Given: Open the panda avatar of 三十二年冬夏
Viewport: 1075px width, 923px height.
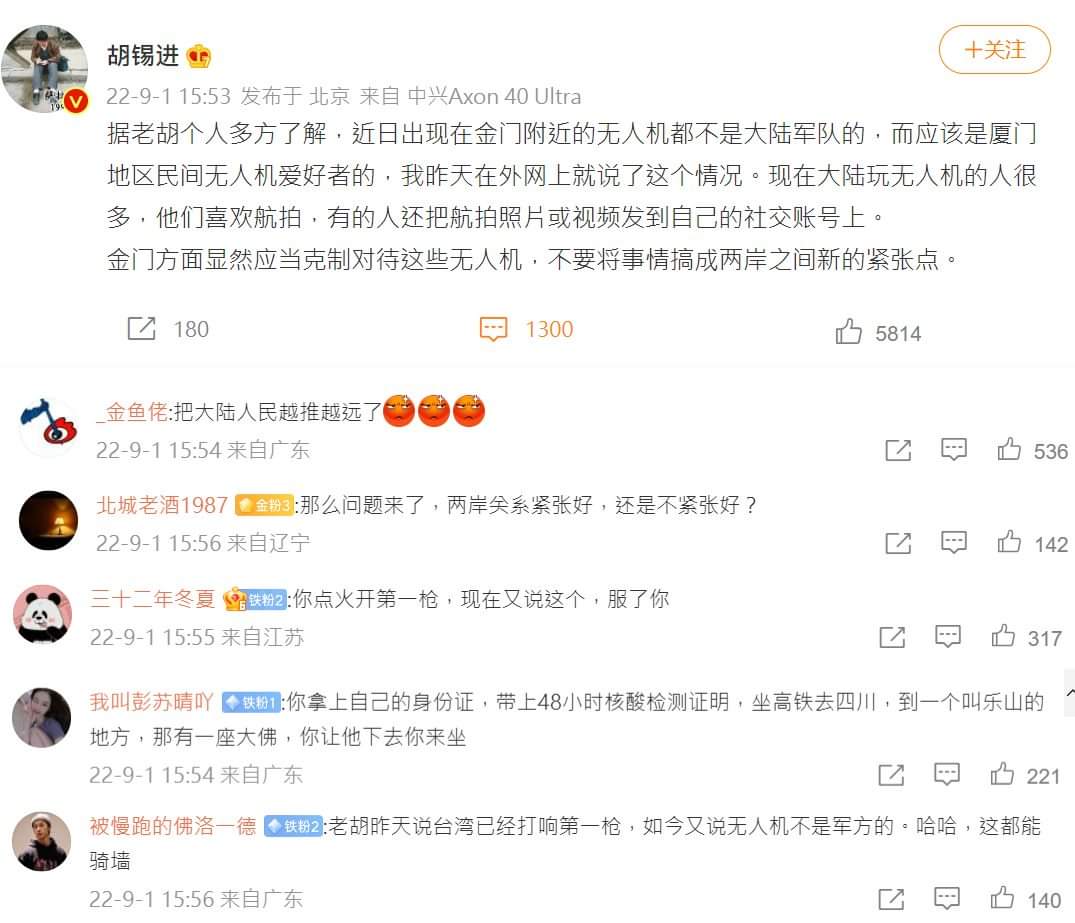Looking at the screenshot, I should tap(43, 614).
